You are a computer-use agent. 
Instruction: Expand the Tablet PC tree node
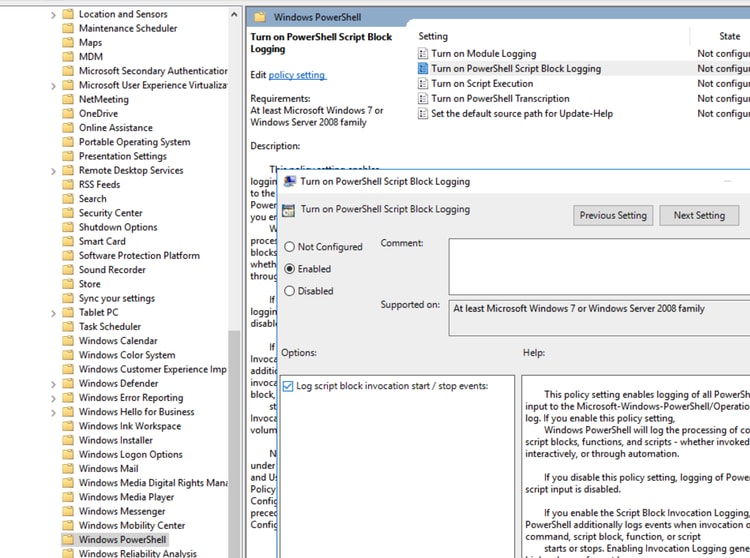(x=53, y=312)
